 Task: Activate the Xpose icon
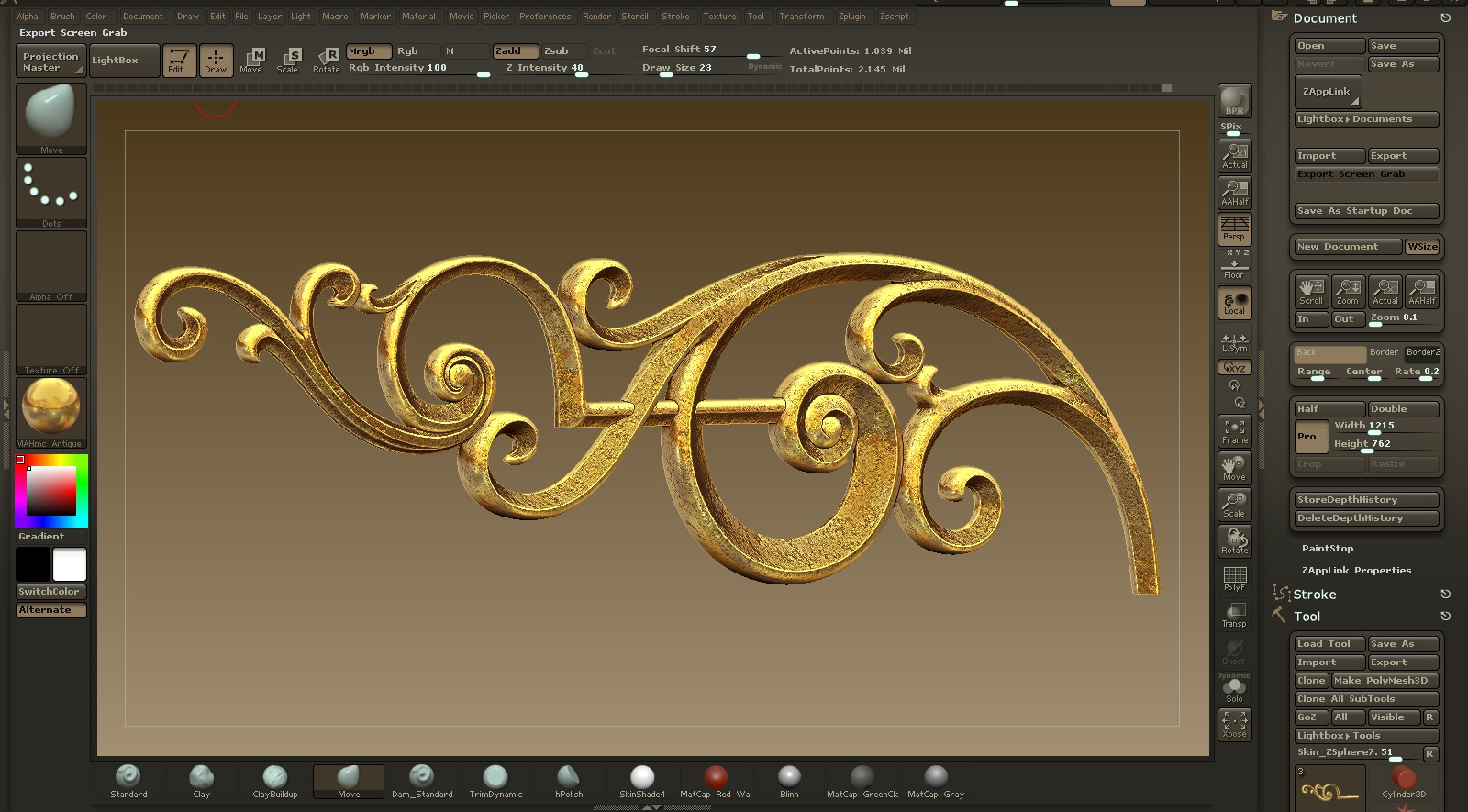click(x=1234, y=724)
